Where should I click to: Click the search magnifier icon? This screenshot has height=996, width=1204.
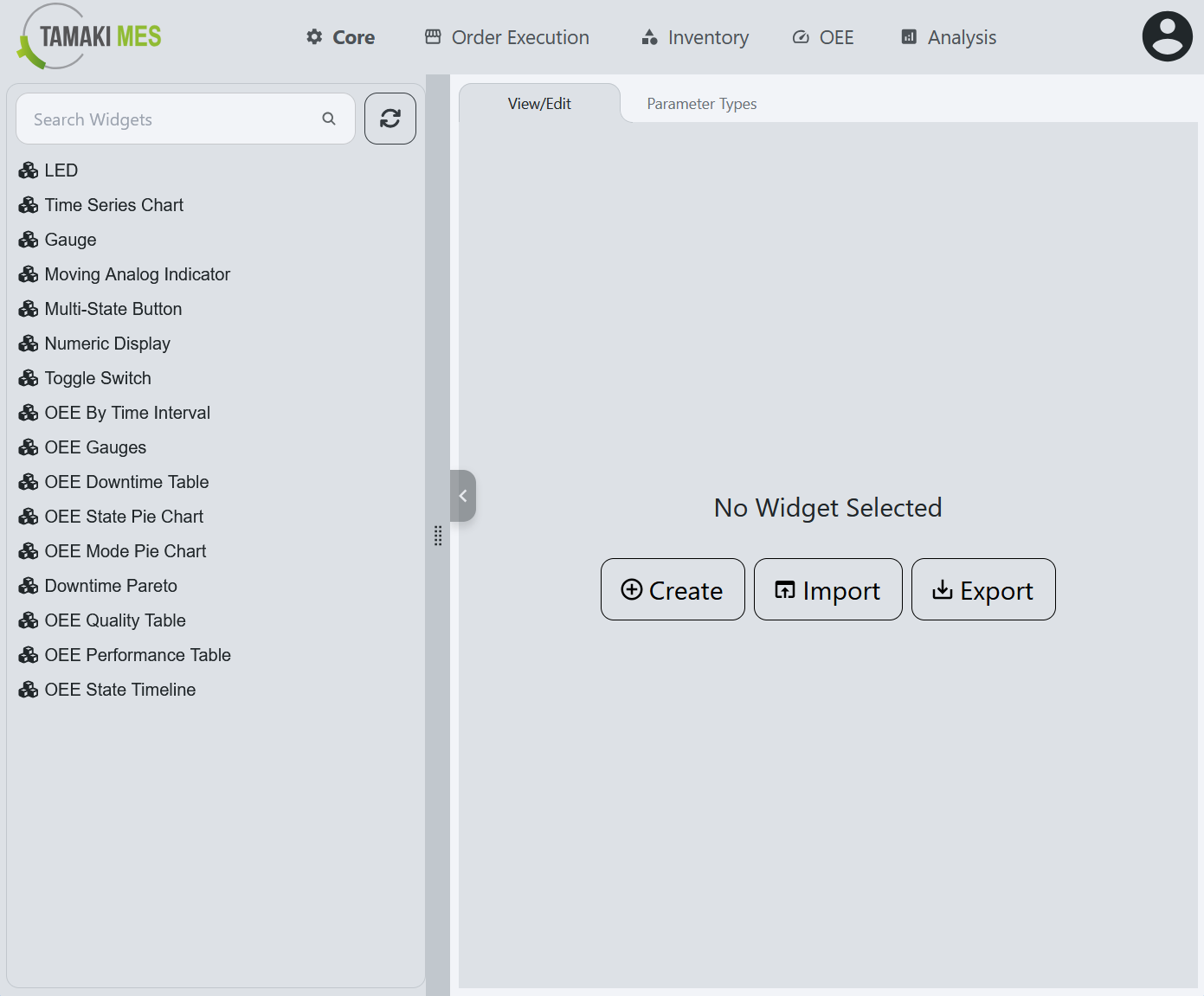(x=329, y=119)
